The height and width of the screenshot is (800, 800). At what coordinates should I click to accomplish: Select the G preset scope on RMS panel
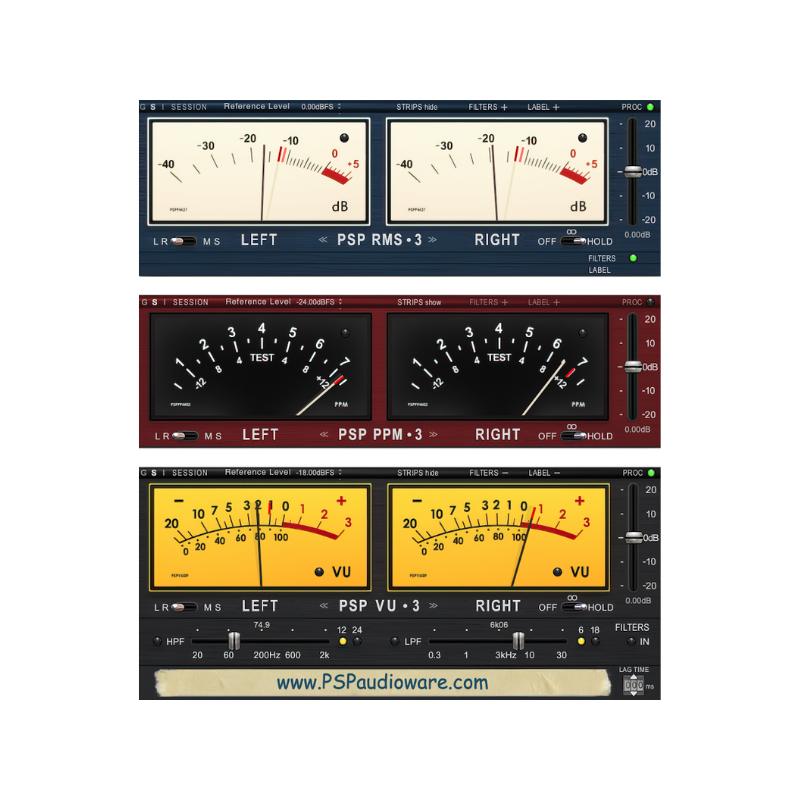tap(143, 107)
